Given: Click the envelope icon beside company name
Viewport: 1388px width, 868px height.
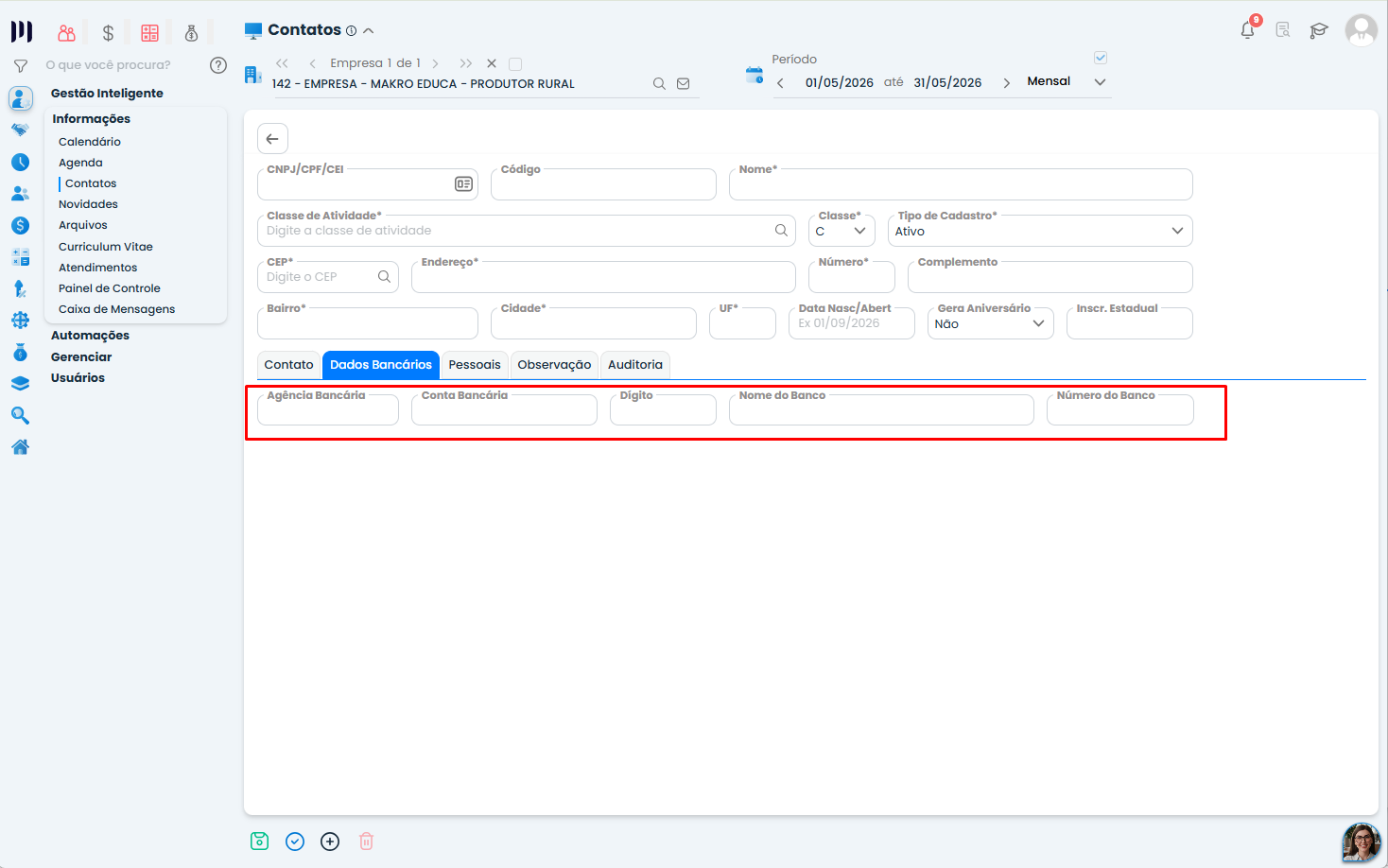Looking at the screenshot, I should click(684, 84).
